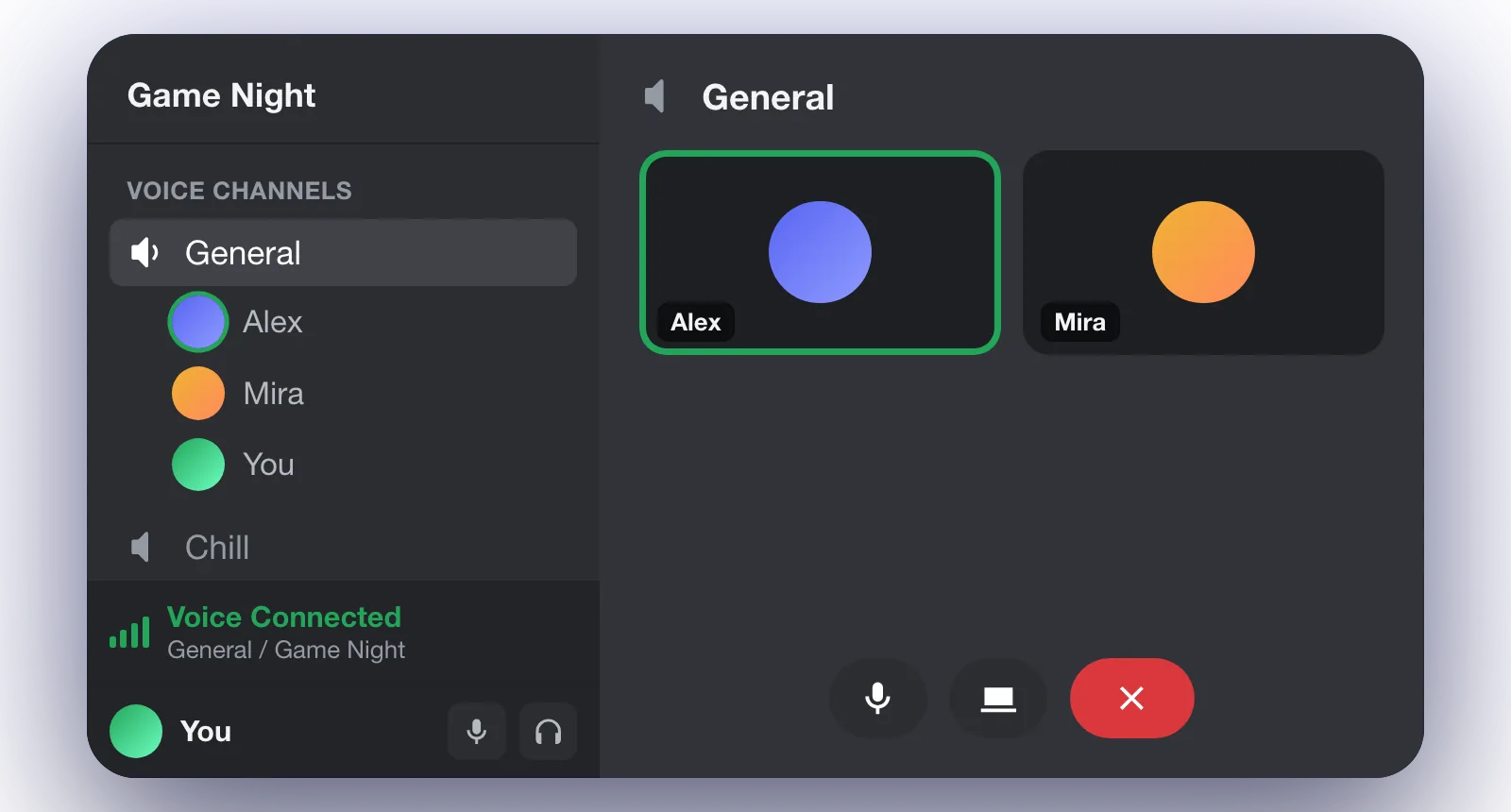Select Alex's name in voice member list
This screenshot has height=812, width=1511.
click(273, 322)
